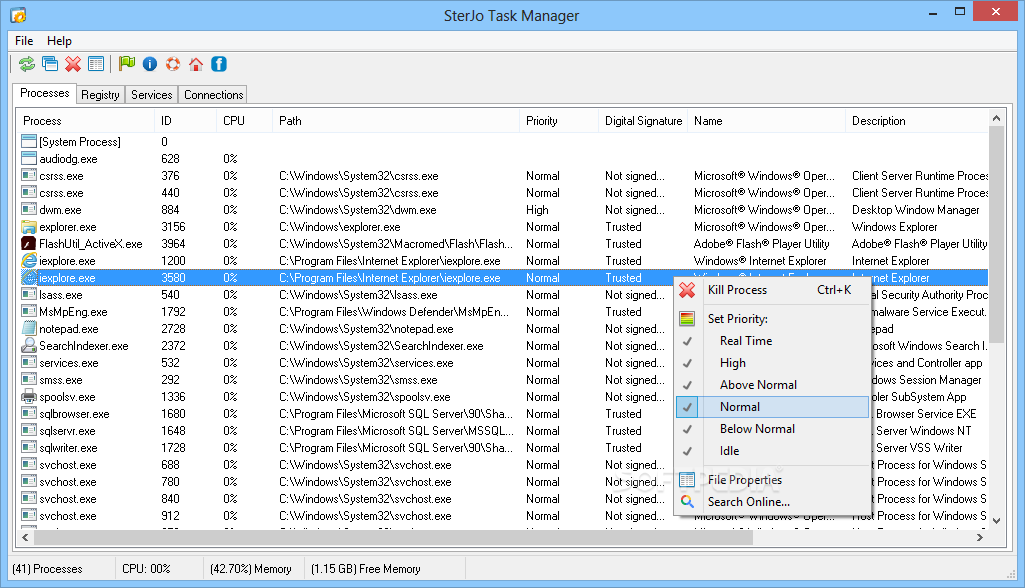
Task: Select the svchost.exe row with ID 688
Action: (x=502, y=465)
